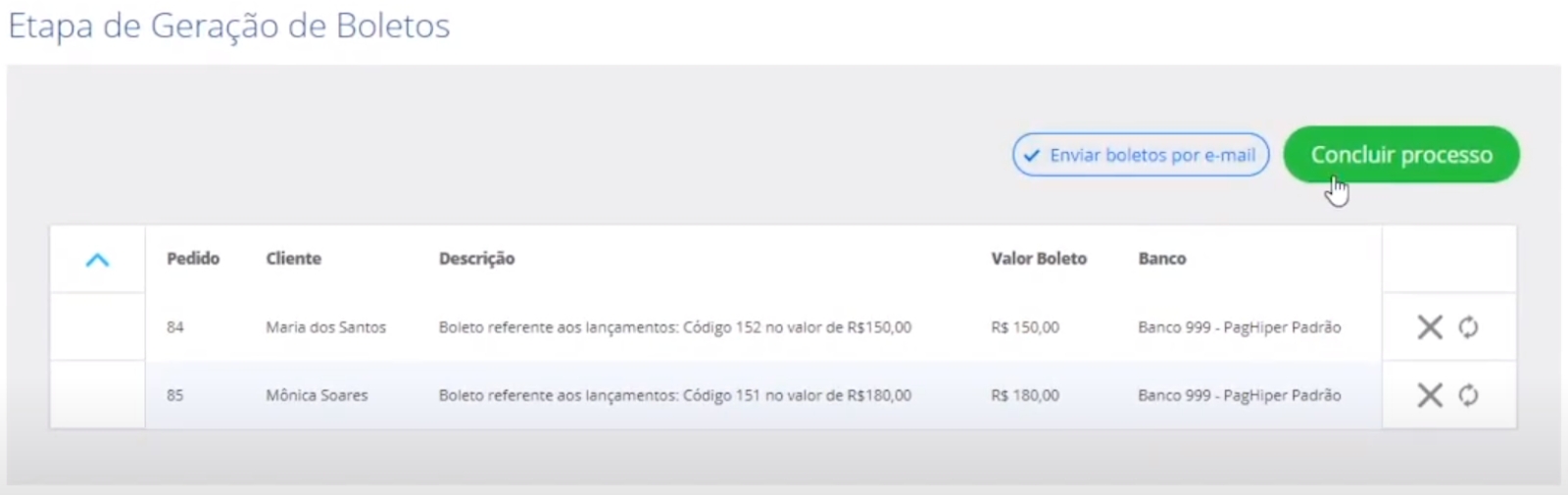Click boleto value R$ 150,00
The width and height of the screenshot is (1568, 495).
click(1024, 327)
